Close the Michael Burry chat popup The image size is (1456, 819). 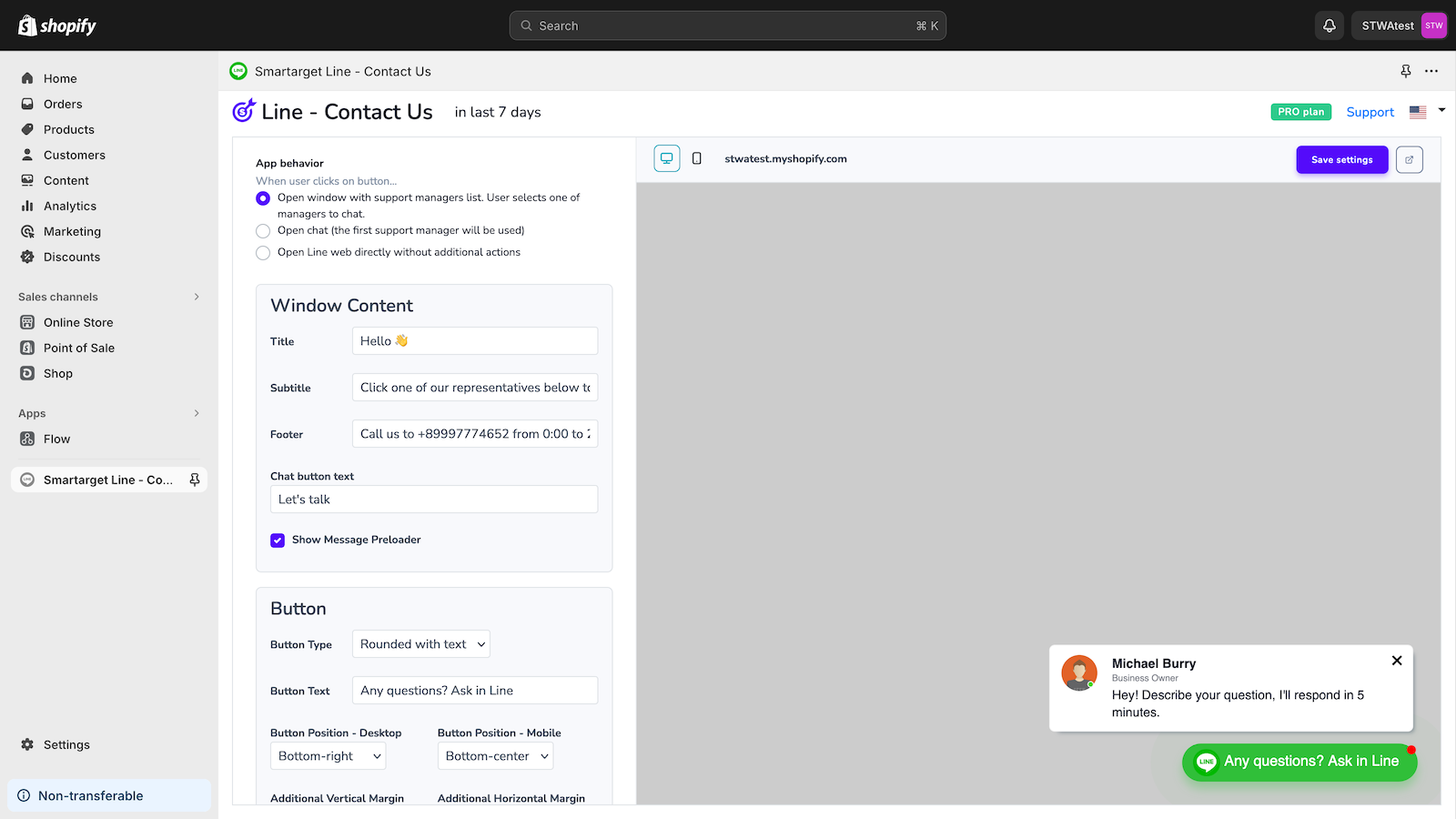pyautogui.click(x=1397, y=661)
